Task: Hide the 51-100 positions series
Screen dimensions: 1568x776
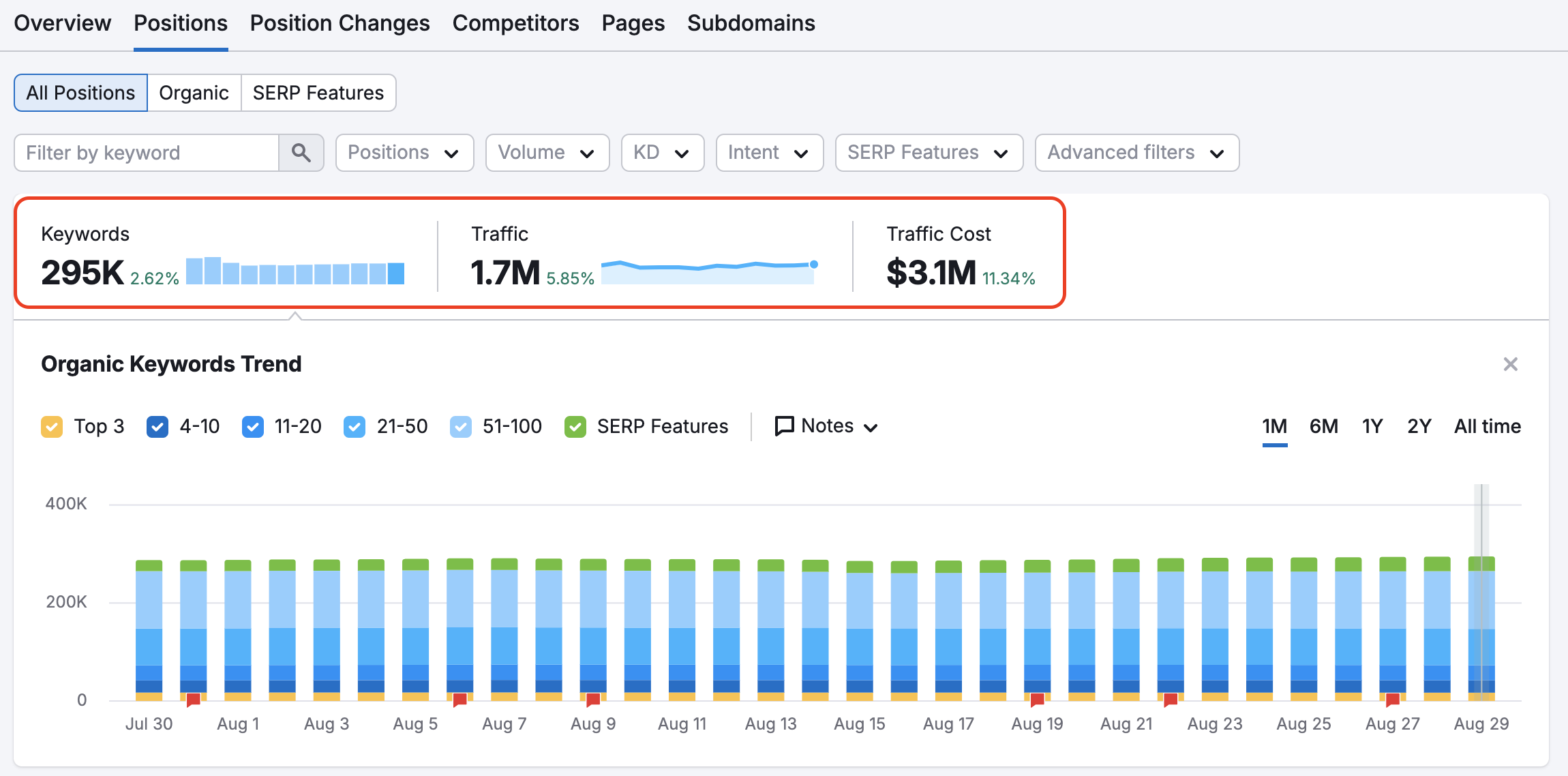Action: pos(461,427)
